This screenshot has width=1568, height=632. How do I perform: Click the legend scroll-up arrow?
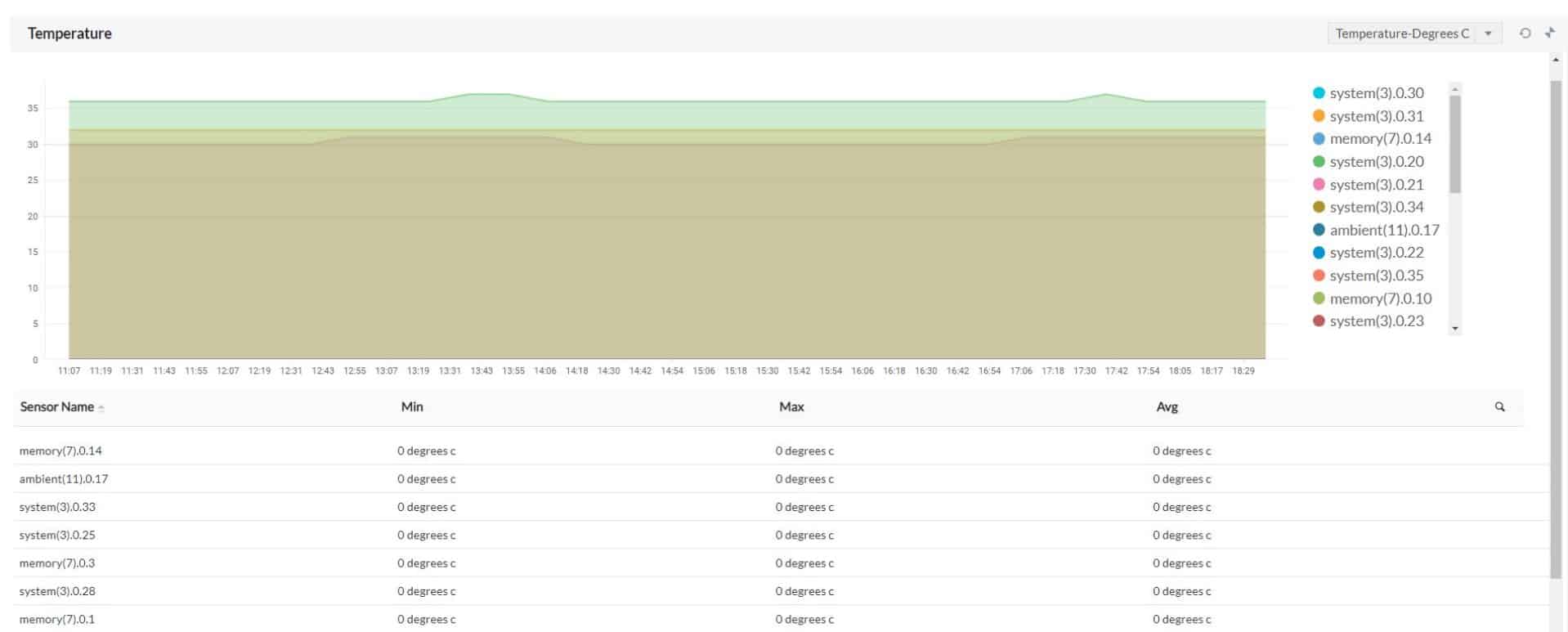[1454, 88]
